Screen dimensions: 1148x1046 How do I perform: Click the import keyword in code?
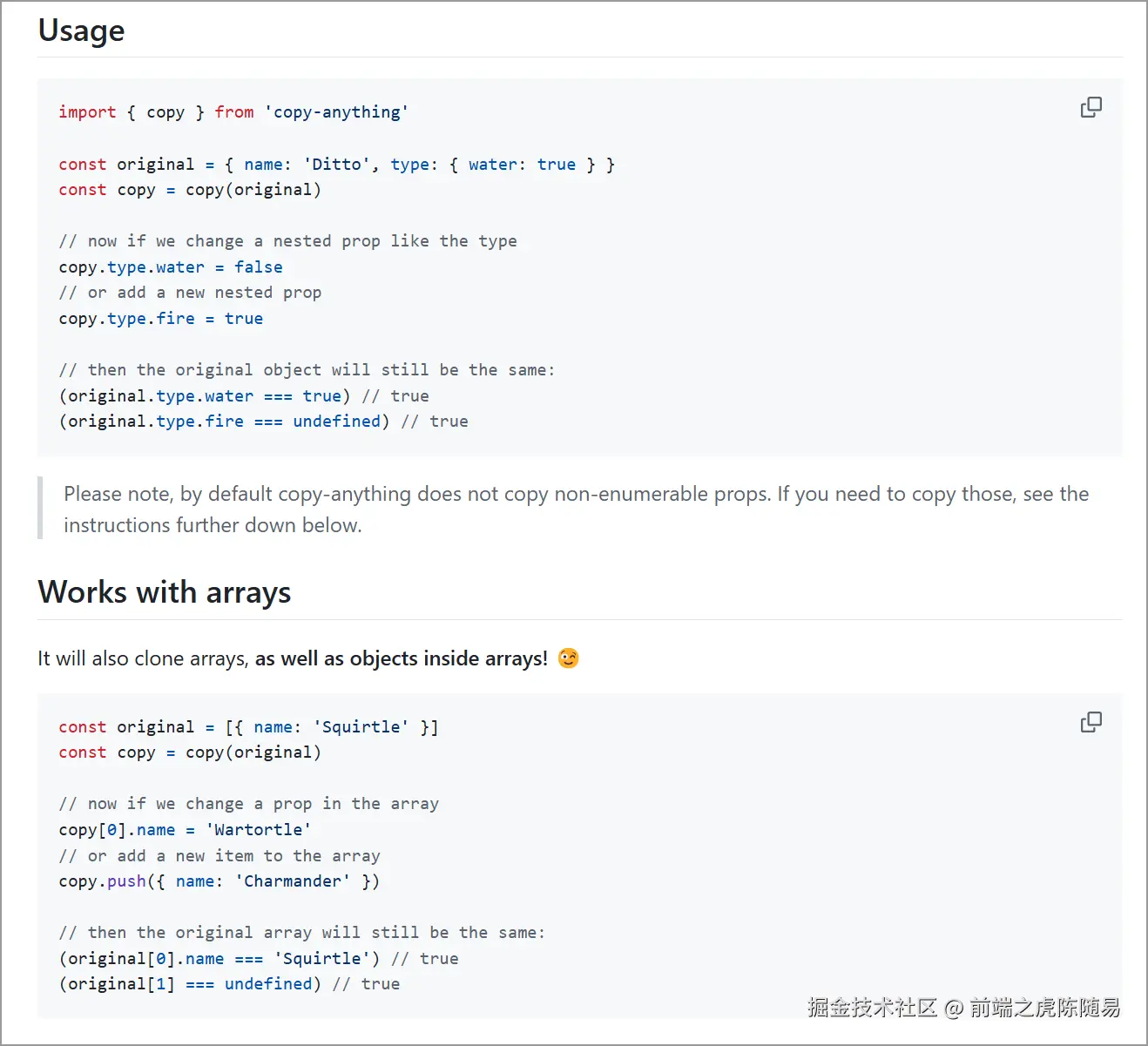point(87,112)
